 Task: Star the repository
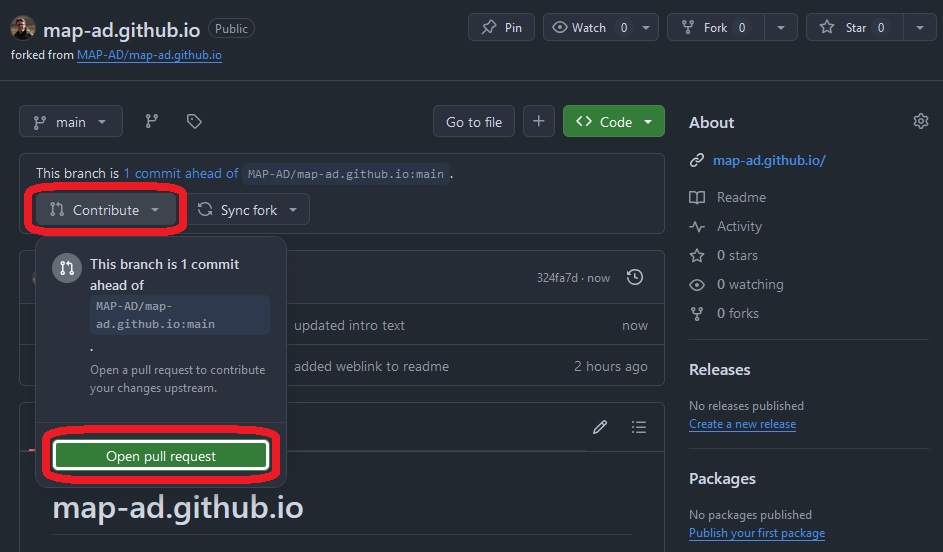point(855,28)
